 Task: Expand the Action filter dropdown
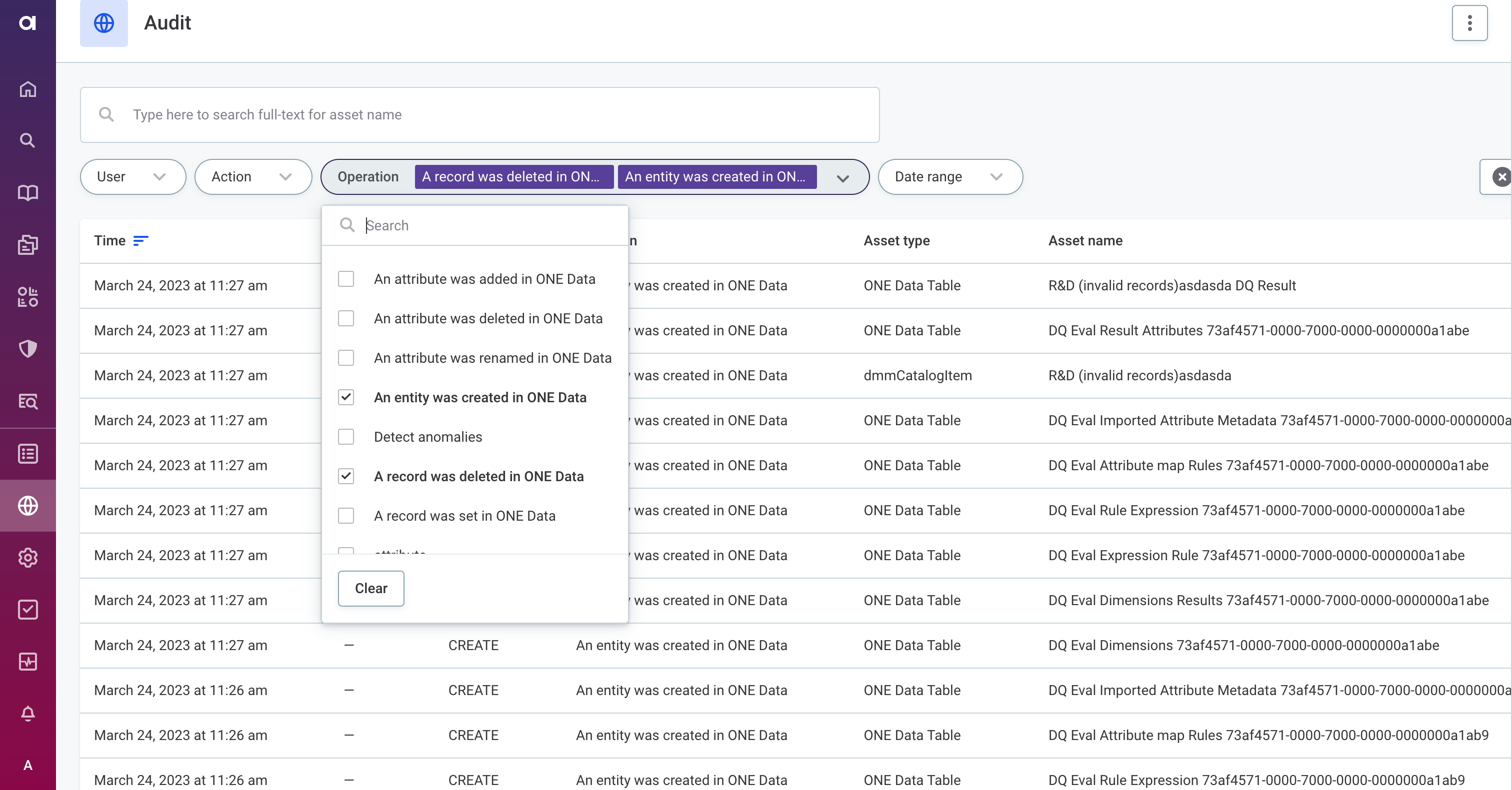(253, 176)
